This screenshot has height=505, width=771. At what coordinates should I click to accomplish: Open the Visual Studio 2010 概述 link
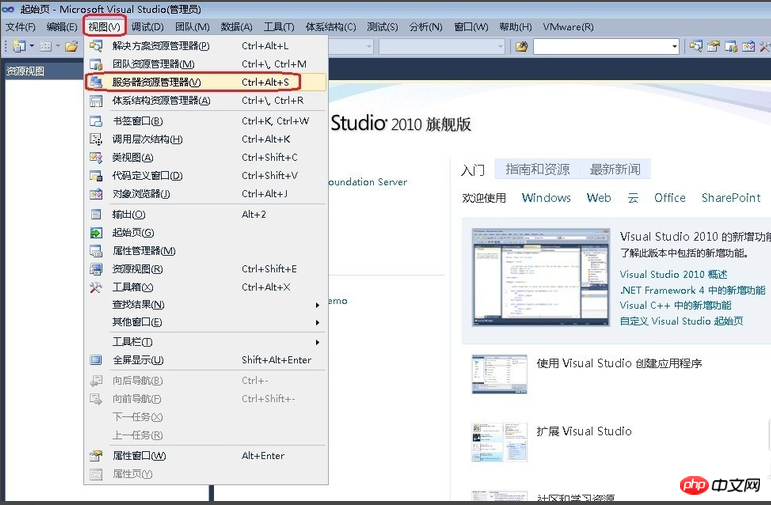[673, 274]
